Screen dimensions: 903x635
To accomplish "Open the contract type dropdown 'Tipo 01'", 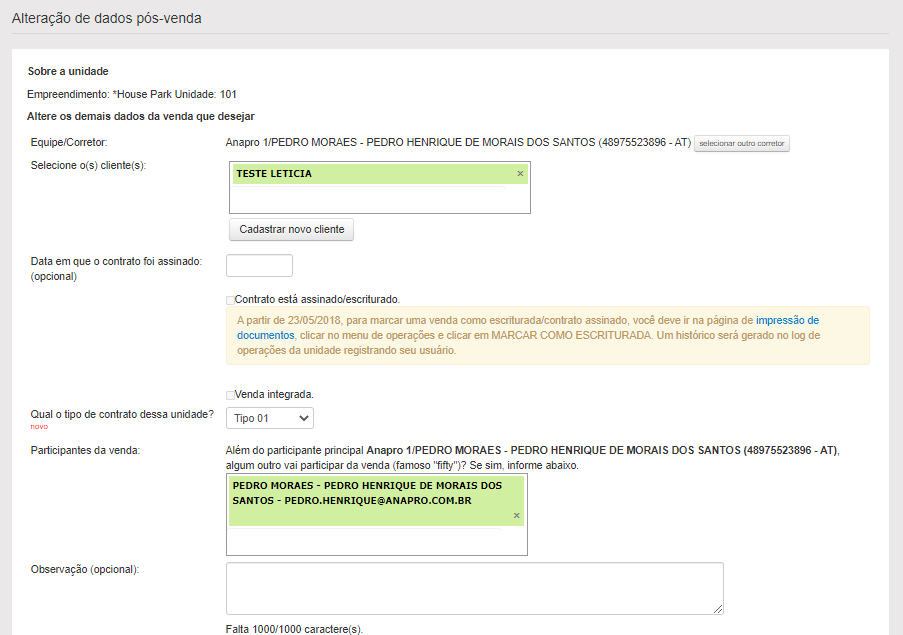I will click(270, 418).
